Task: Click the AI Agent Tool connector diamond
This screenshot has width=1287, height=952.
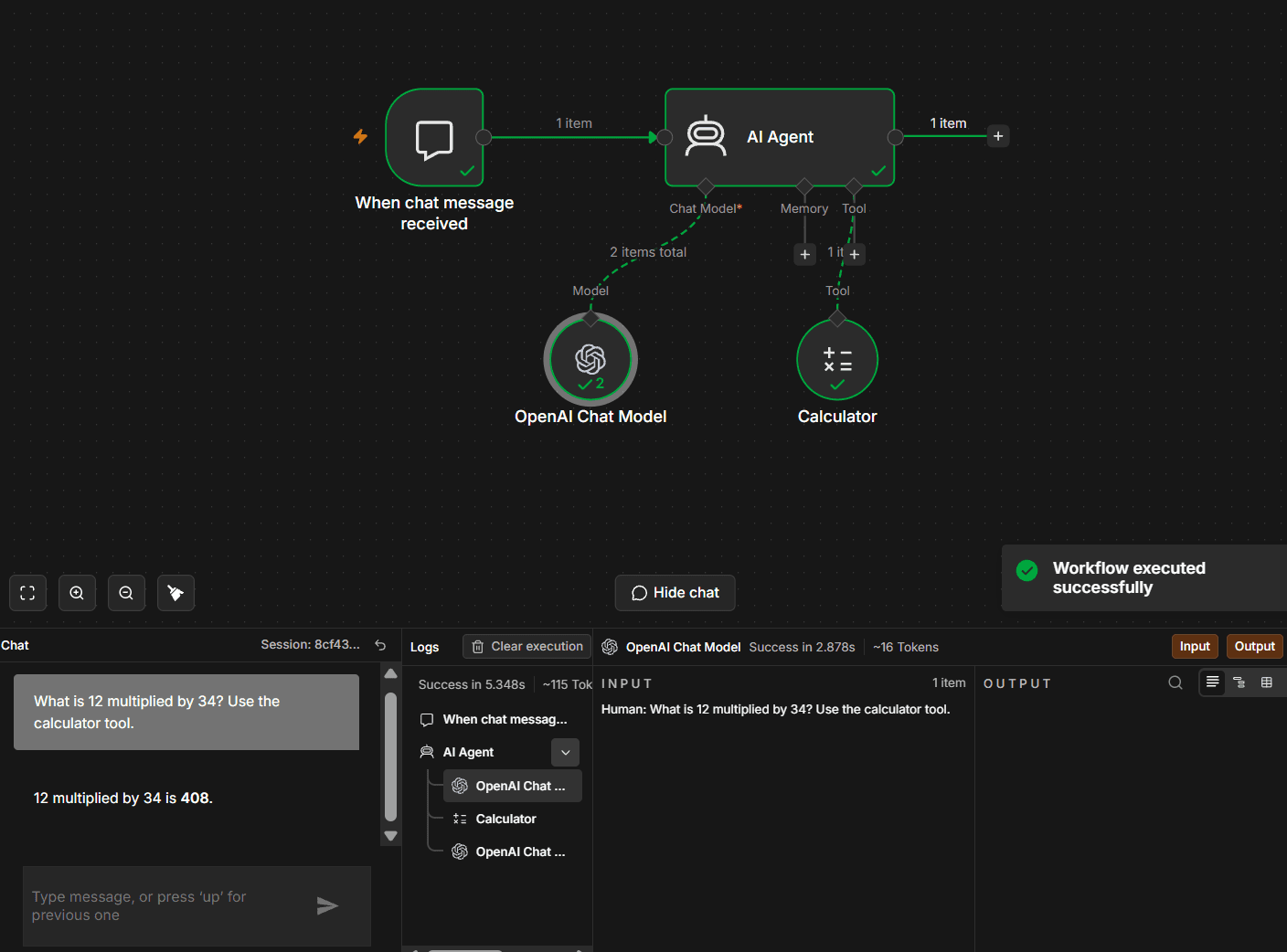Action: point(854,187)
